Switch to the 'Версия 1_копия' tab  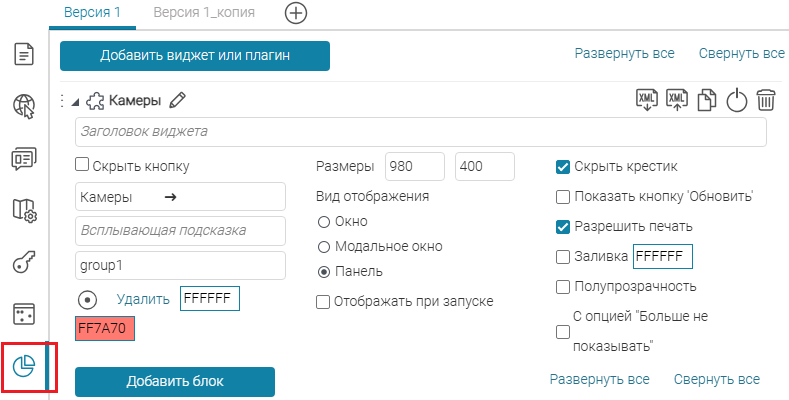click(203, 13)
